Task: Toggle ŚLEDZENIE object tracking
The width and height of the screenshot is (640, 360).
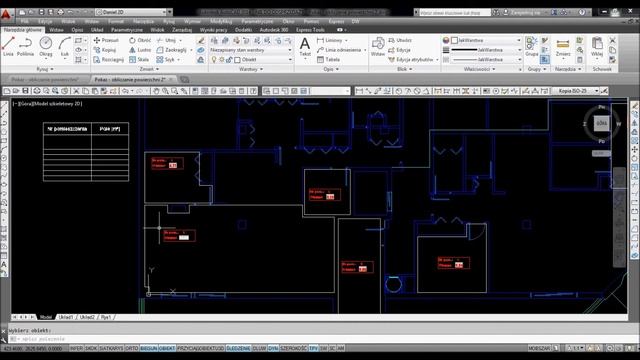Action: 238,348
